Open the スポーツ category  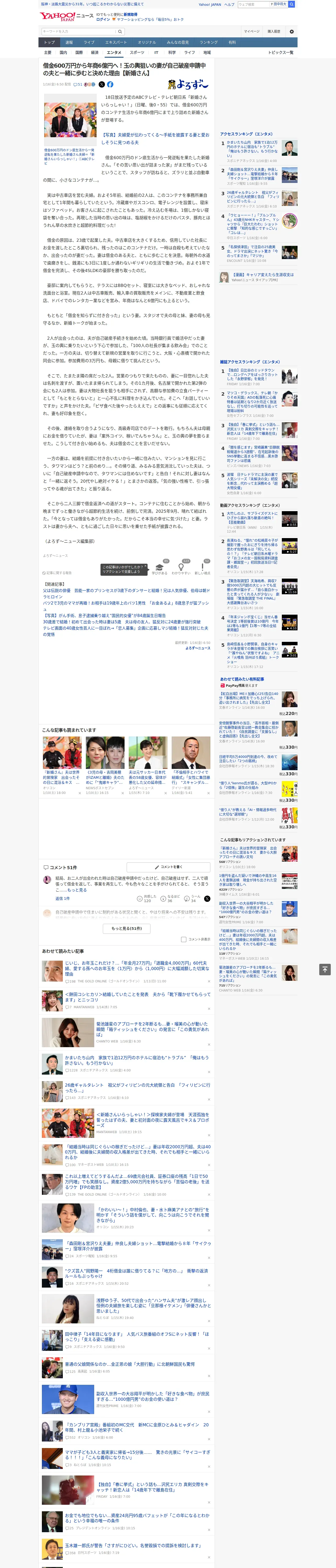pos(137,52)
